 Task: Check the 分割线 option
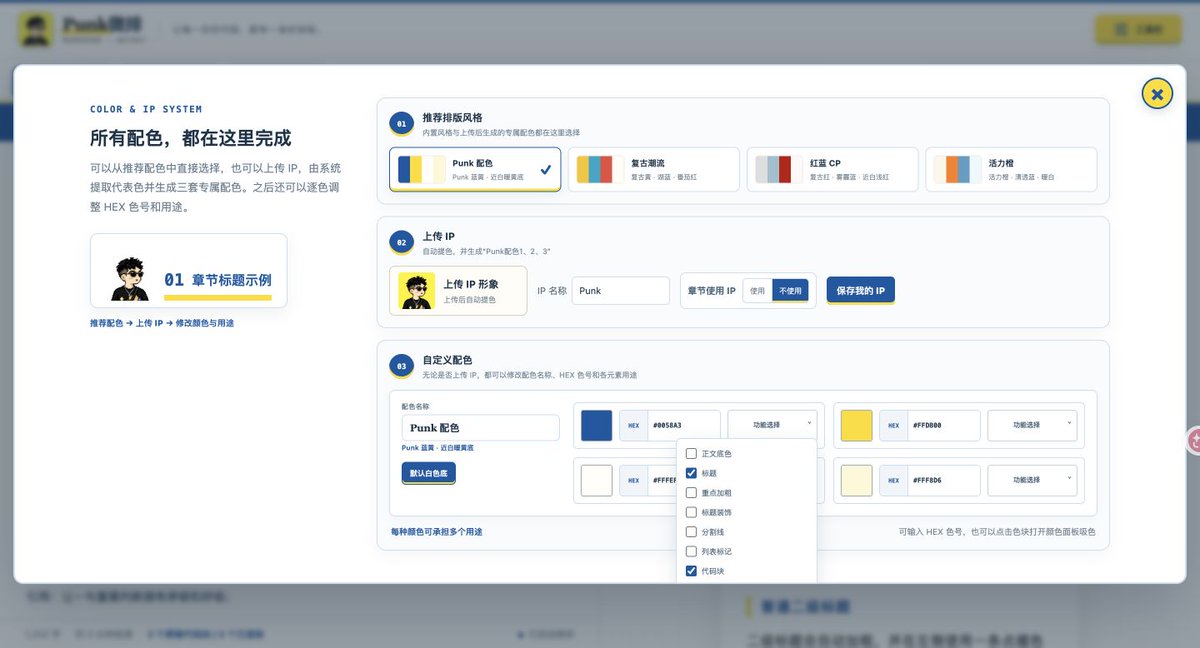point(691,532)
